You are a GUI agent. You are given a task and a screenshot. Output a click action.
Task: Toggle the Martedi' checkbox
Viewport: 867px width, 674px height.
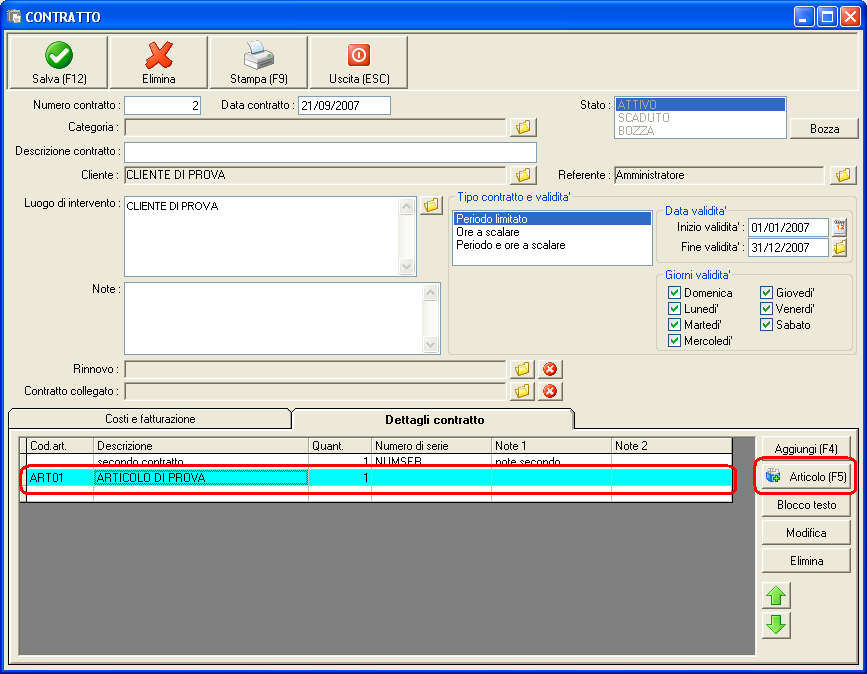pyautogui.click(x=674, y=325)
